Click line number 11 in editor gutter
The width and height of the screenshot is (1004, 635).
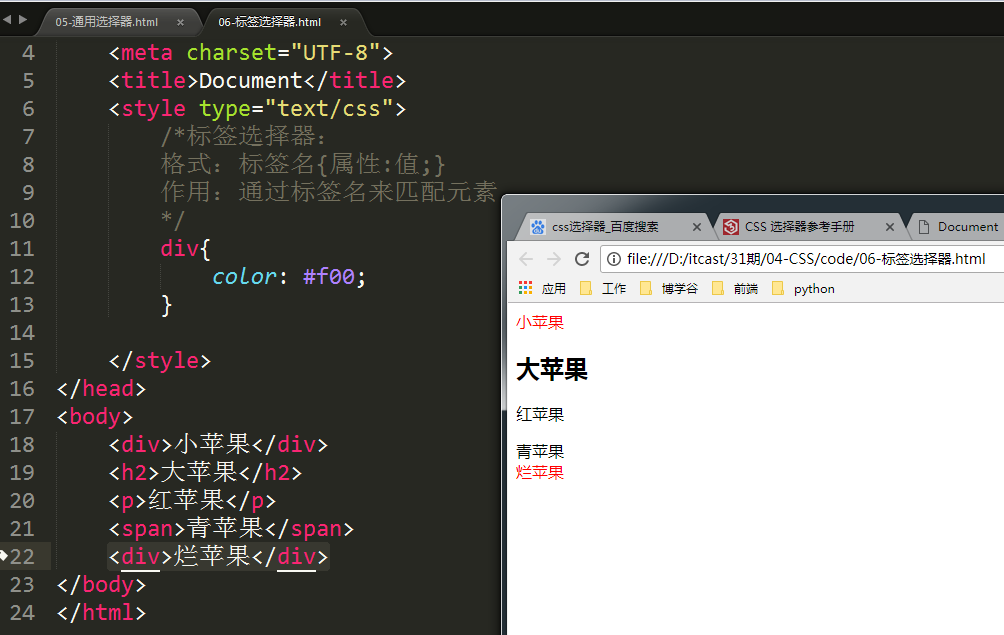coord(22,248)
